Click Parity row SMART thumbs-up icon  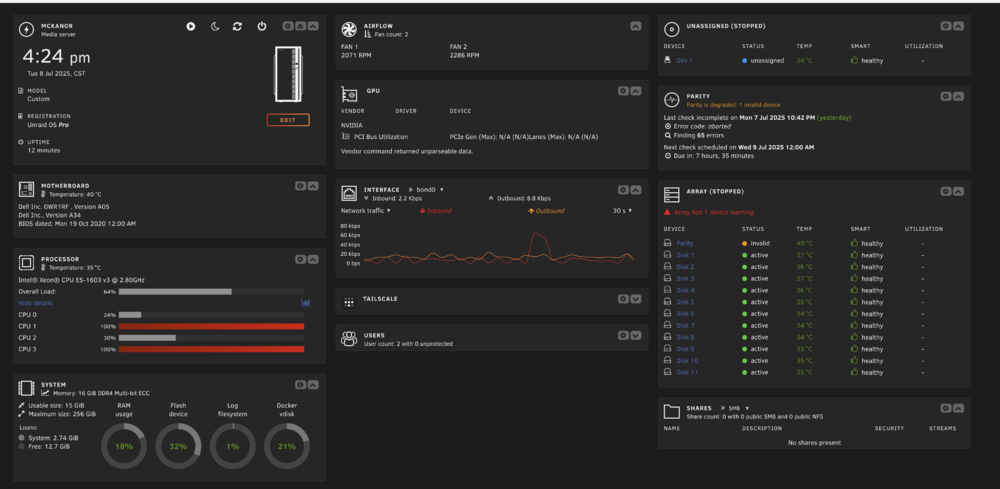(x=855, y=243)
